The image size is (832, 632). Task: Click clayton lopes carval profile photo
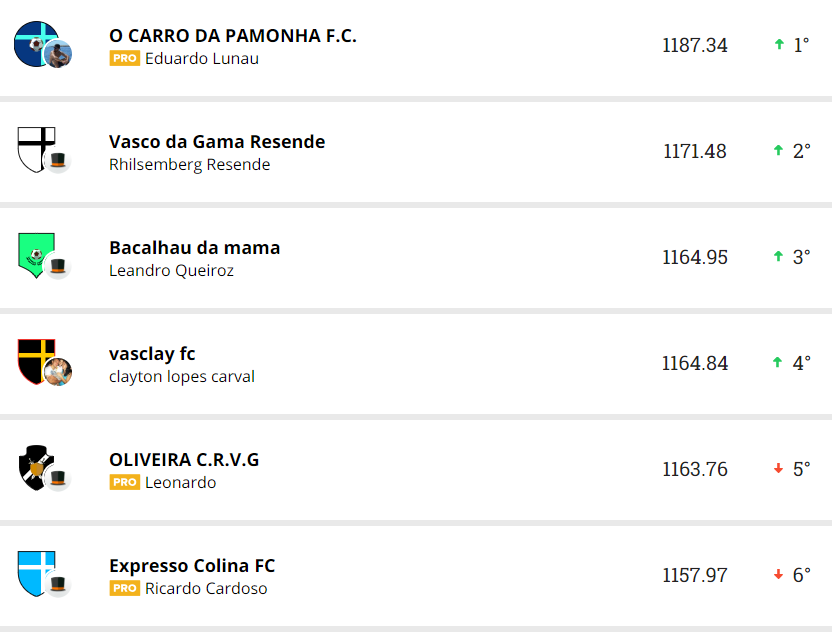coord(58,372)
